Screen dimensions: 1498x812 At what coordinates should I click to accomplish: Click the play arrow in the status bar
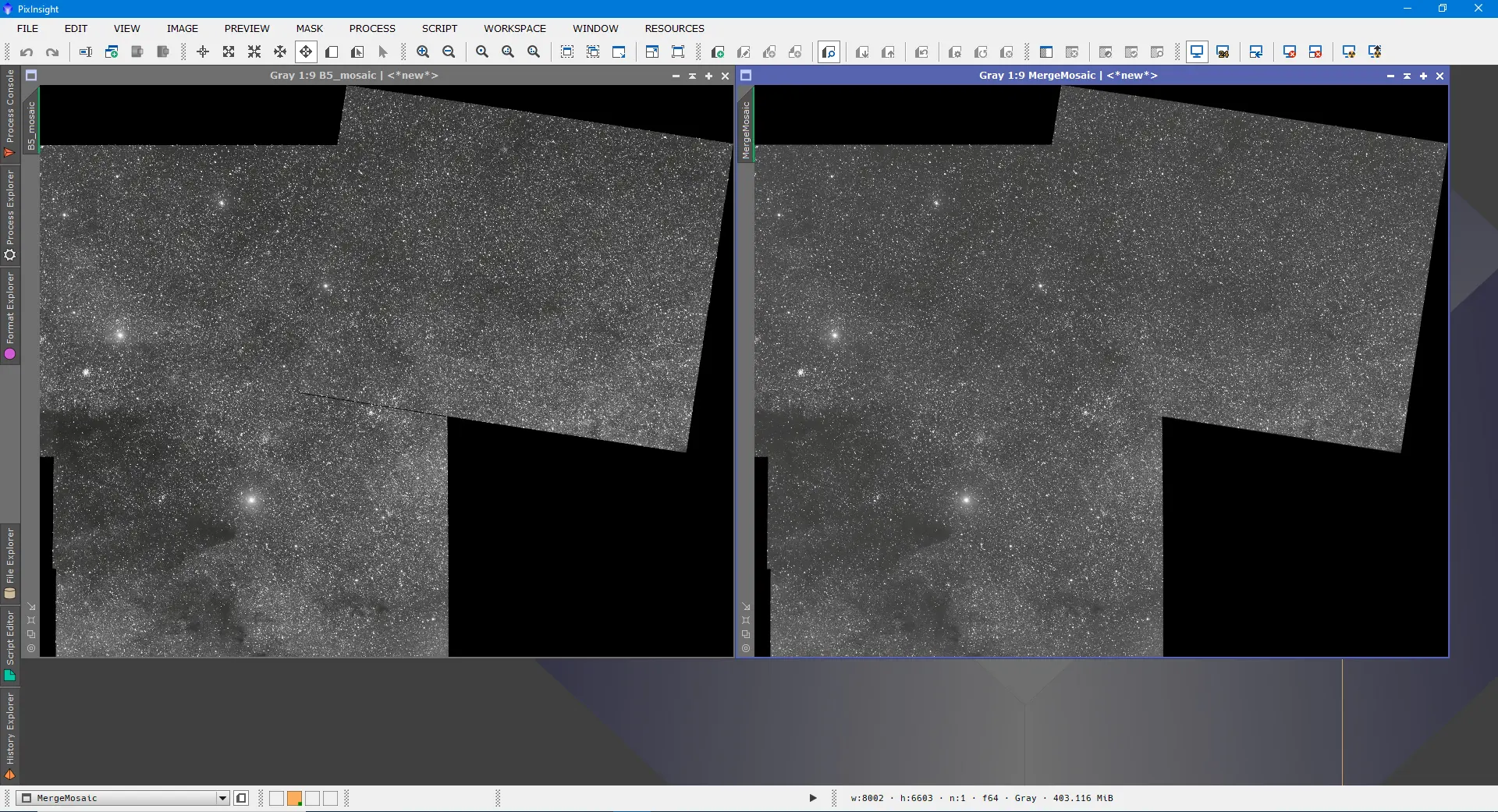click(812, 798)
